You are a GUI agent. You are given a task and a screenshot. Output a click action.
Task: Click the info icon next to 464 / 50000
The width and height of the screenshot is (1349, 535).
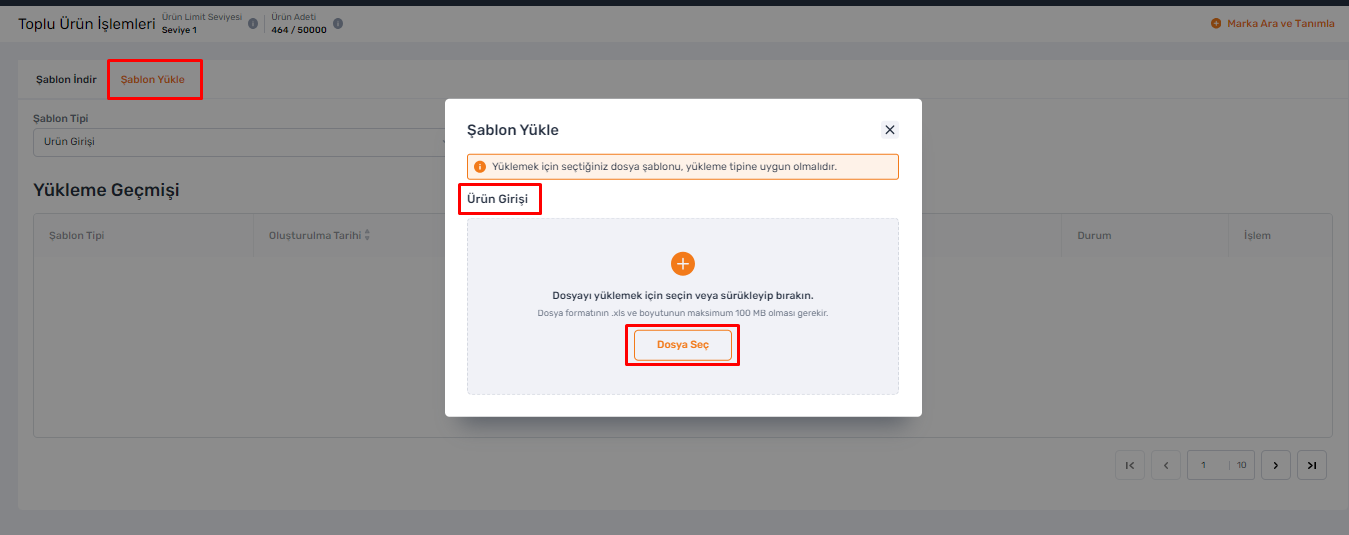(338, 23)
